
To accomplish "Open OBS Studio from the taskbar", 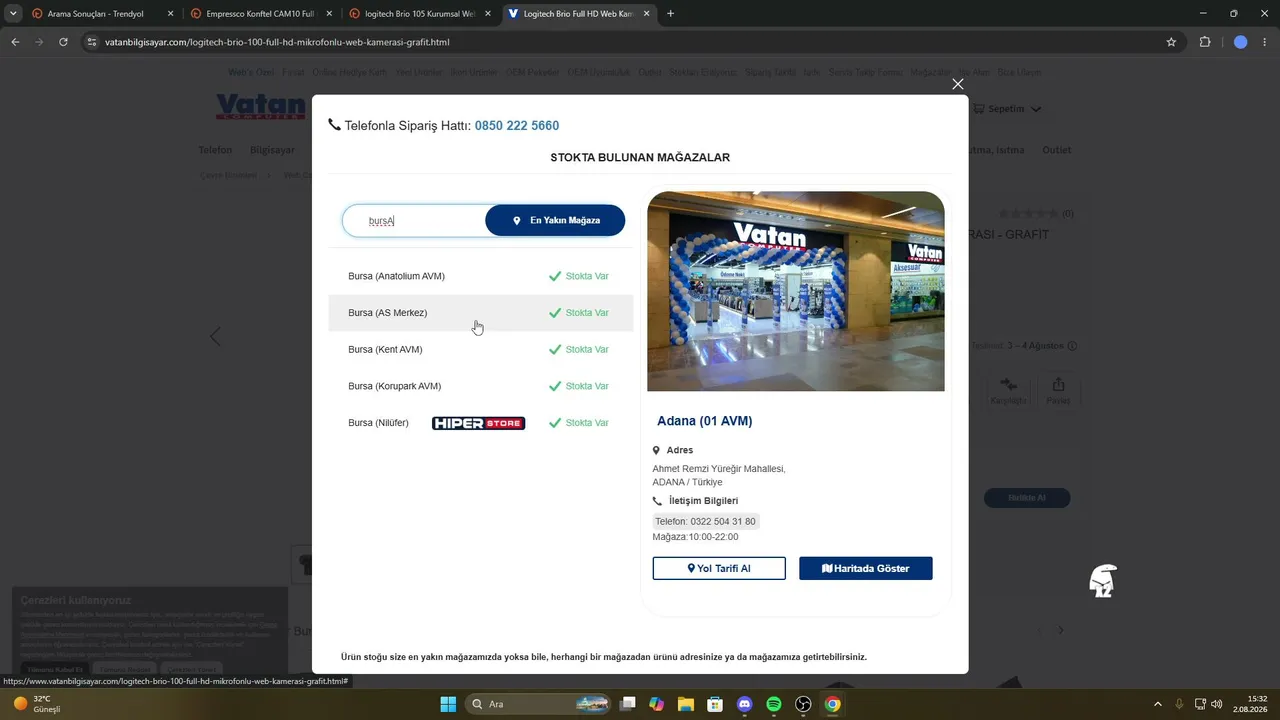I will click(803, 704).
